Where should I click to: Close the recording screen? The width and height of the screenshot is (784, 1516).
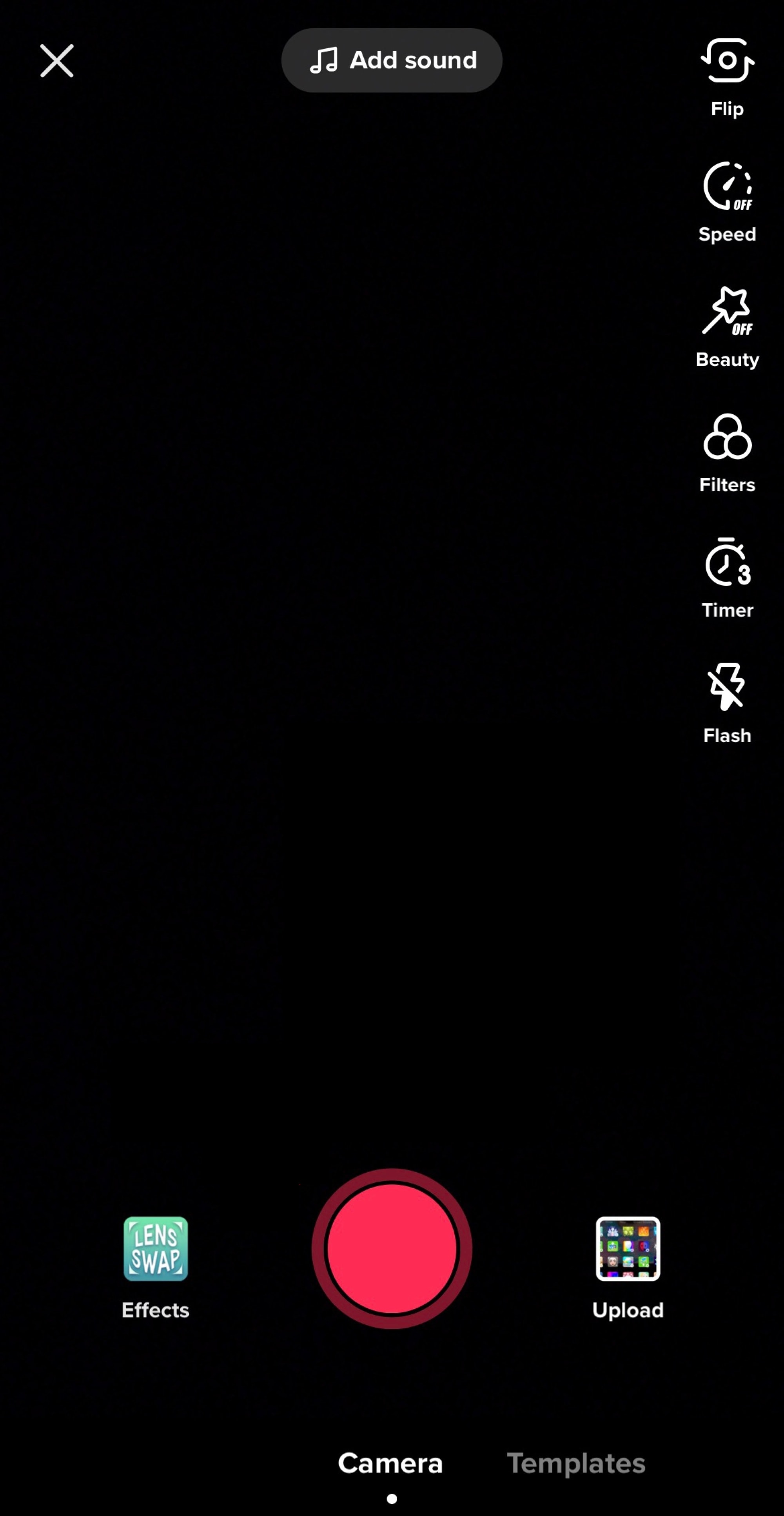pyautogui.click(x=57, y=60)
